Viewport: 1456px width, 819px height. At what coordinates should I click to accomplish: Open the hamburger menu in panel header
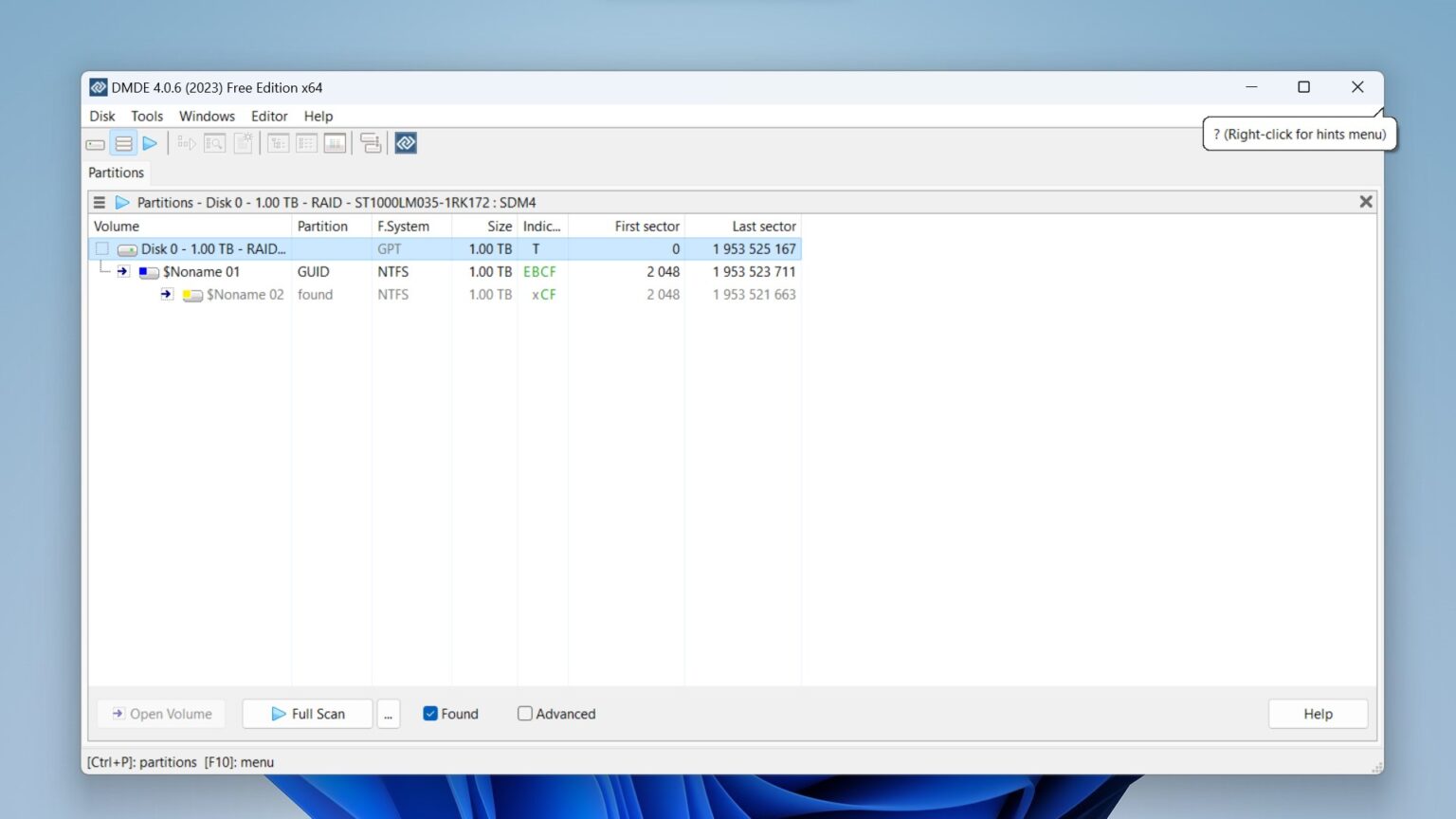click(99, 202)
